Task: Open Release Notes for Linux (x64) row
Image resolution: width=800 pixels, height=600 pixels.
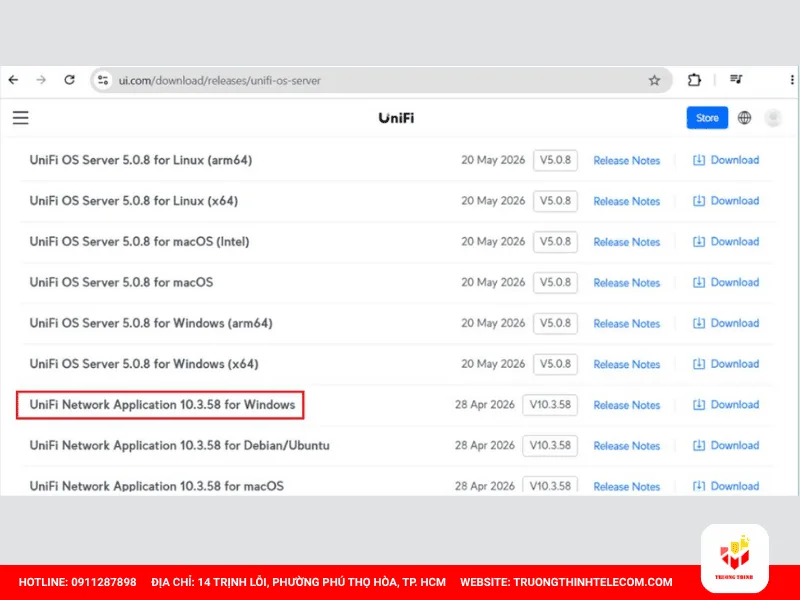Action: coord(627,202)
